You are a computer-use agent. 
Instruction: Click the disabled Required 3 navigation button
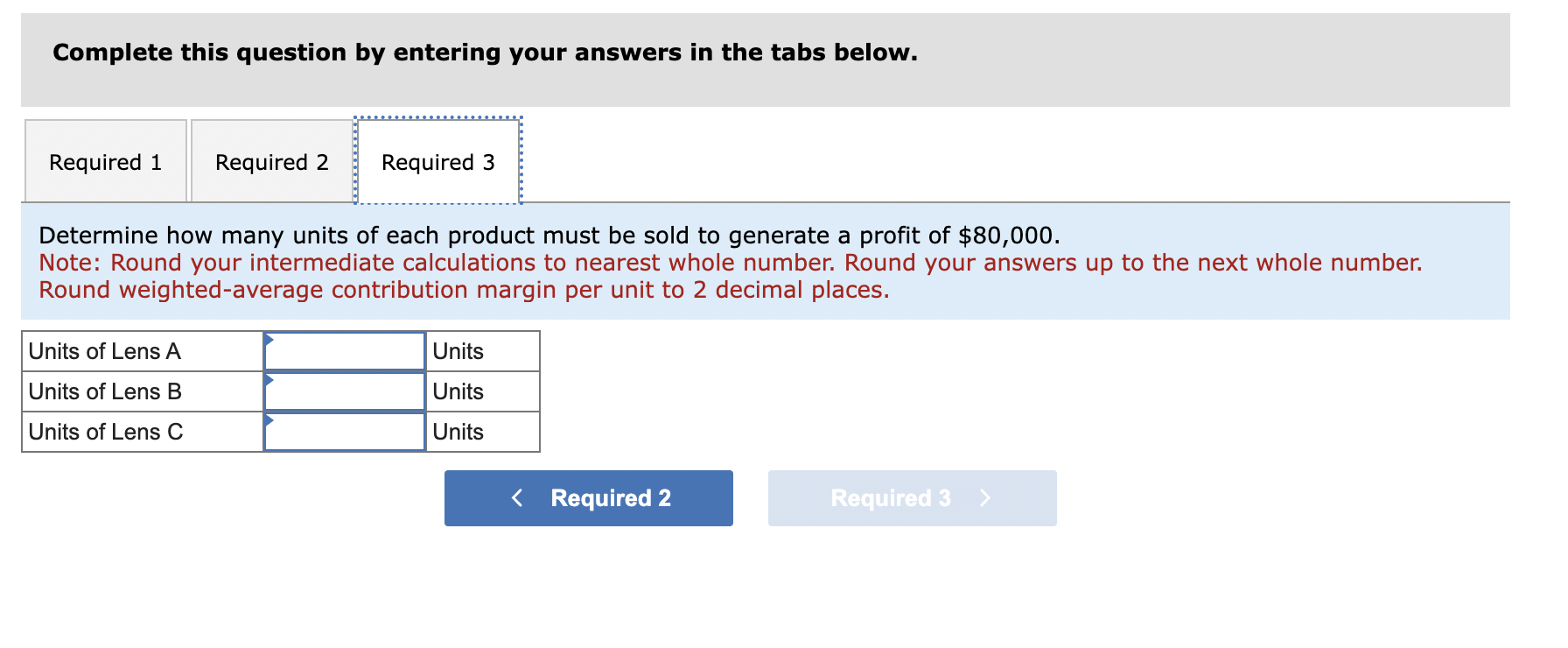[912, 498]
